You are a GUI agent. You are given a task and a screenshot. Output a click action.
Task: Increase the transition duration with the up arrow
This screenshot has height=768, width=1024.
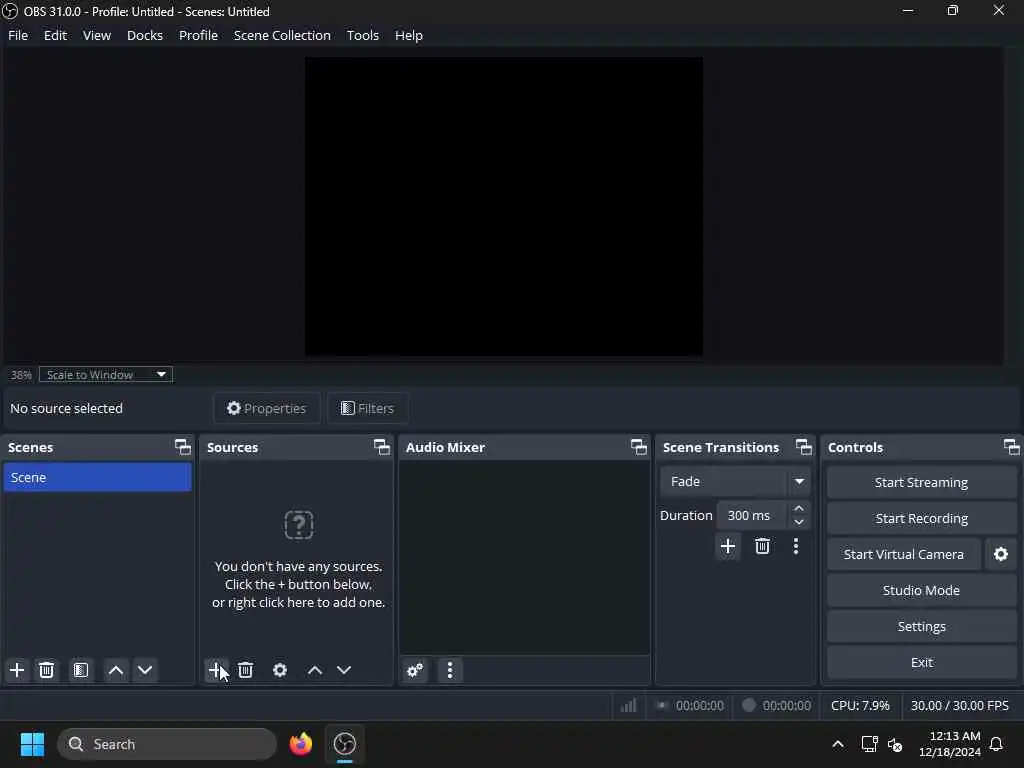click(799, 508)
